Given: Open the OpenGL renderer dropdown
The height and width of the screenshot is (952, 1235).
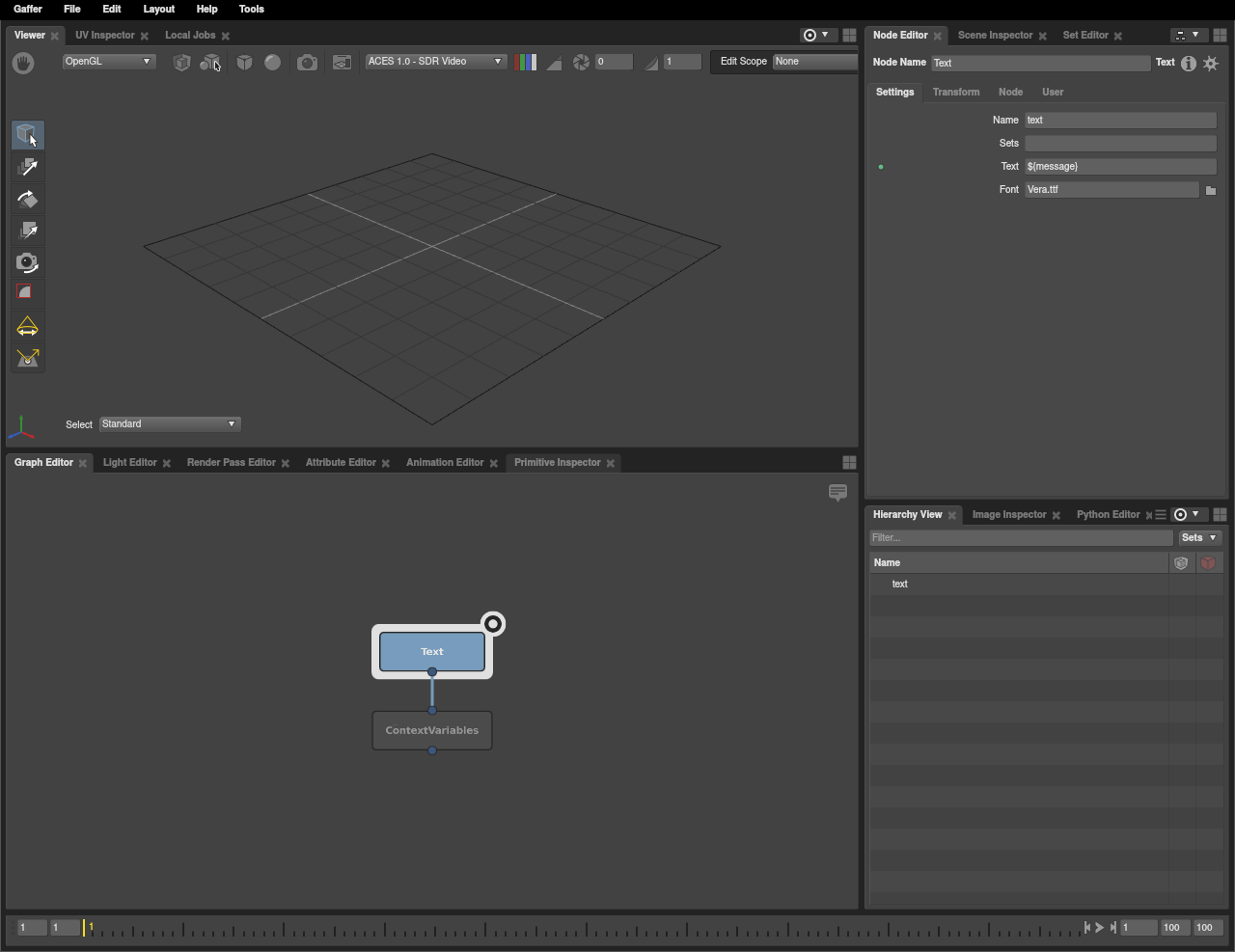Looking at the screenshot, I should coord(108,62).
